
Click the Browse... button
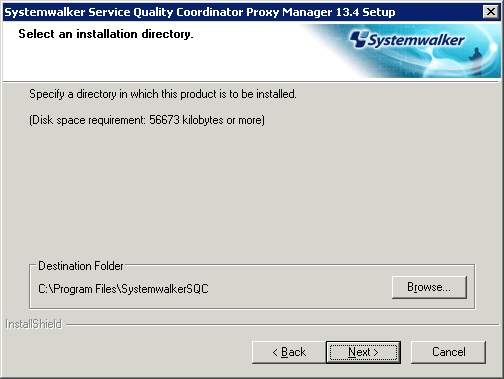point(429,287)
